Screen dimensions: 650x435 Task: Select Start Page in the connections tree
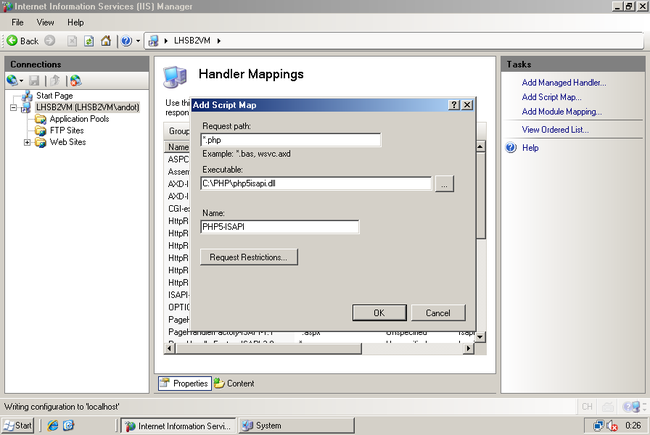54,95
